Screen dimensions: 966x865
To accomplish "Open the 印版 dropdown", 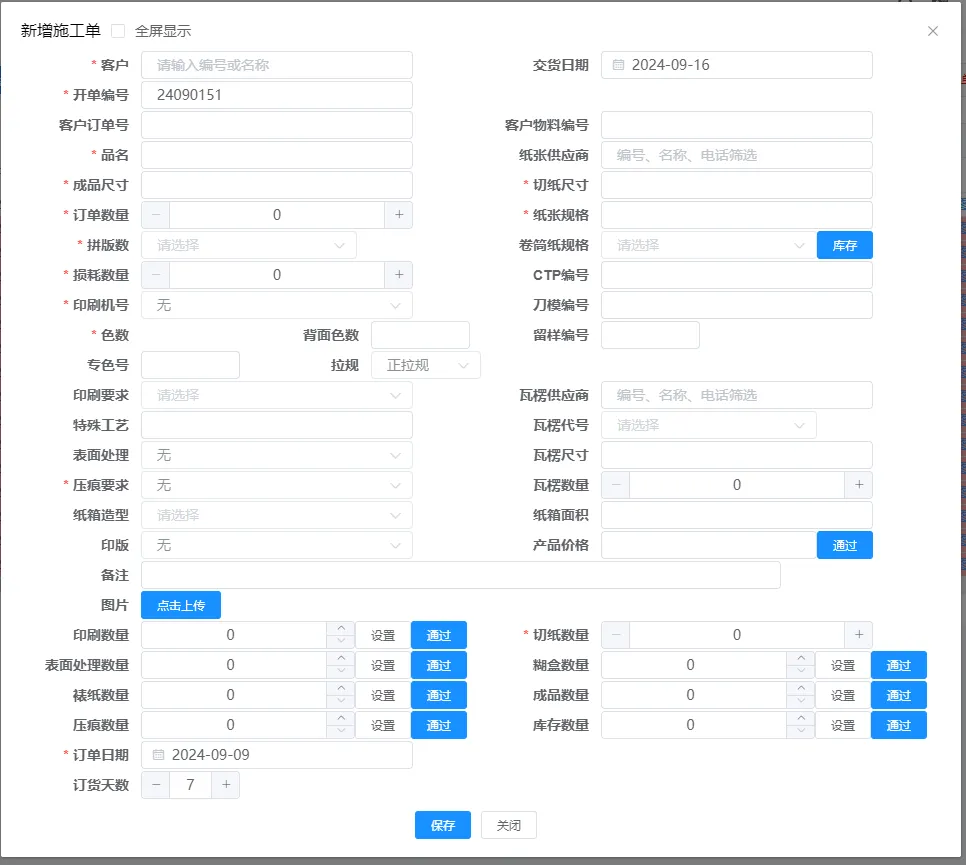I will tap(277, 545).
